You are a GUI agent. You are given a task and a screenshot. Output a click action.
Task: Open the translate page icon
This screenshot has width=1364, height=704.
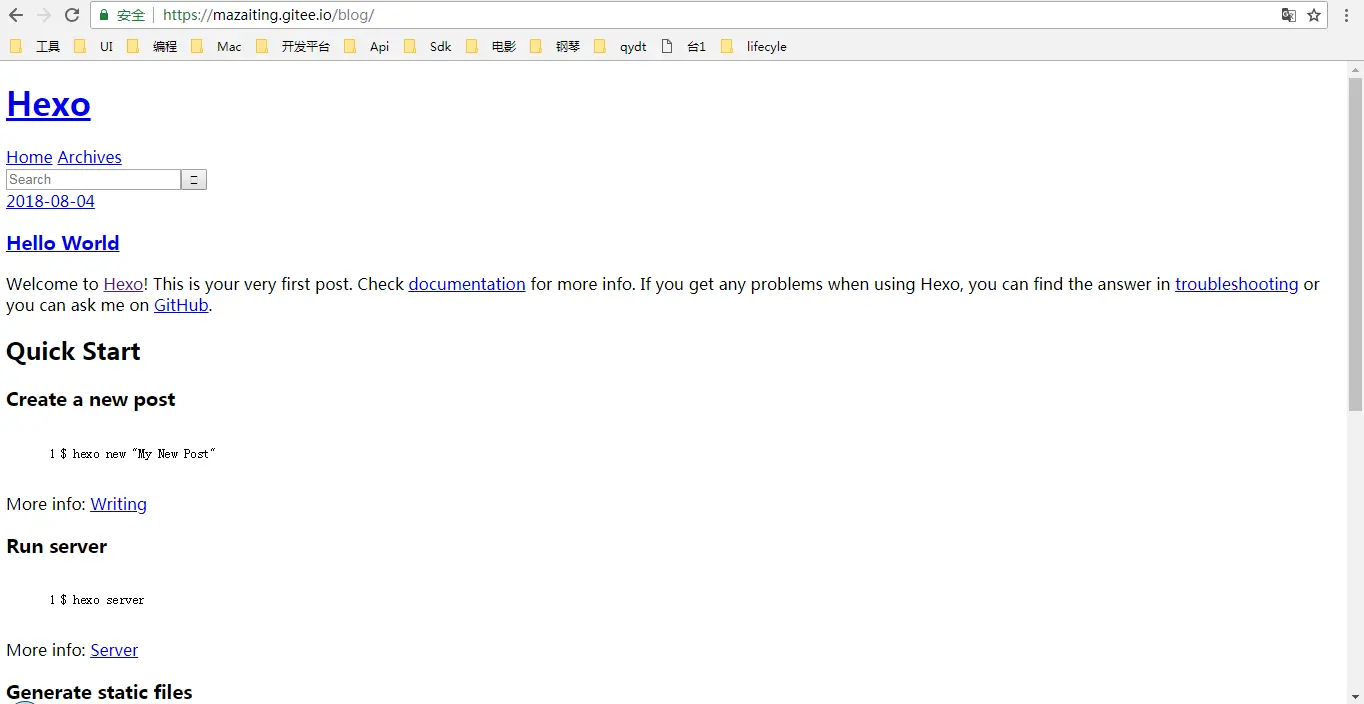[x=1289, y=15]
